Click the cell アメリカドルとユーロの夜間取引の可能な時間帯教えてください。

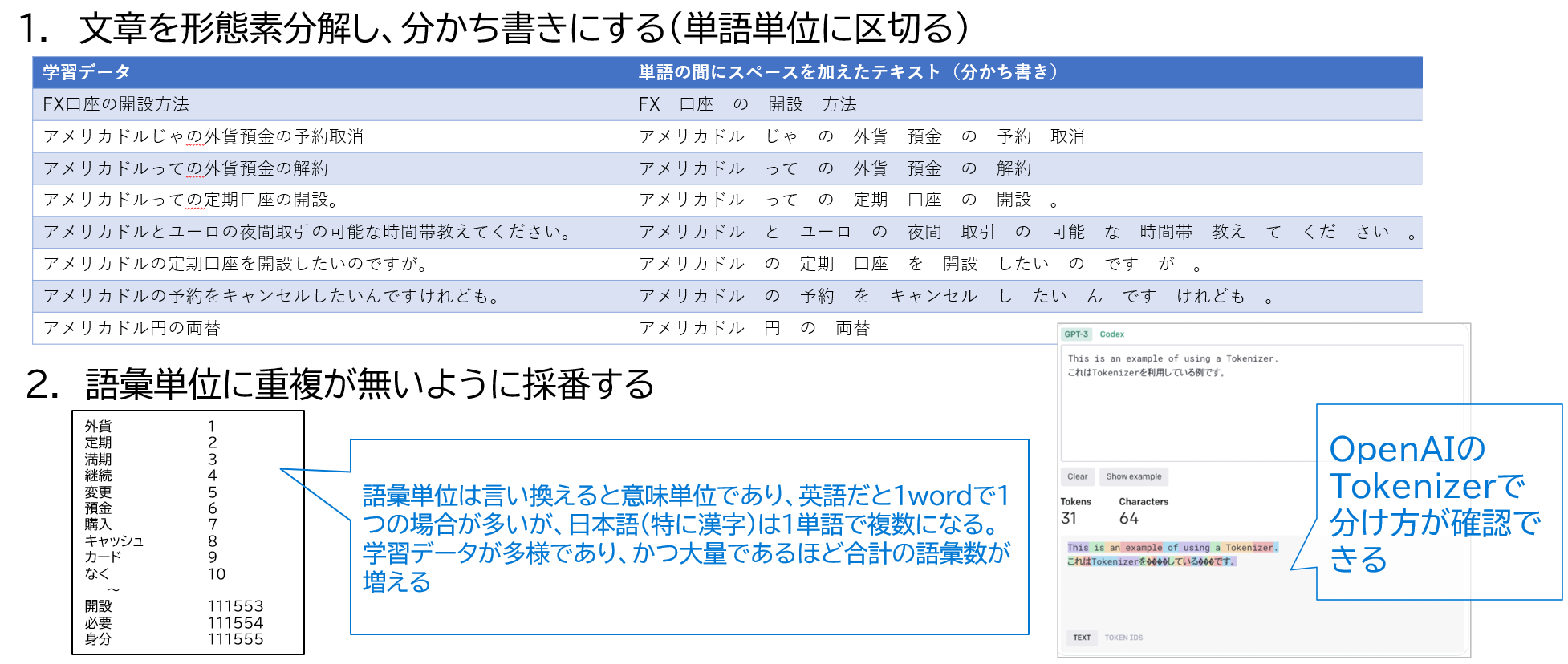(307, 232)
